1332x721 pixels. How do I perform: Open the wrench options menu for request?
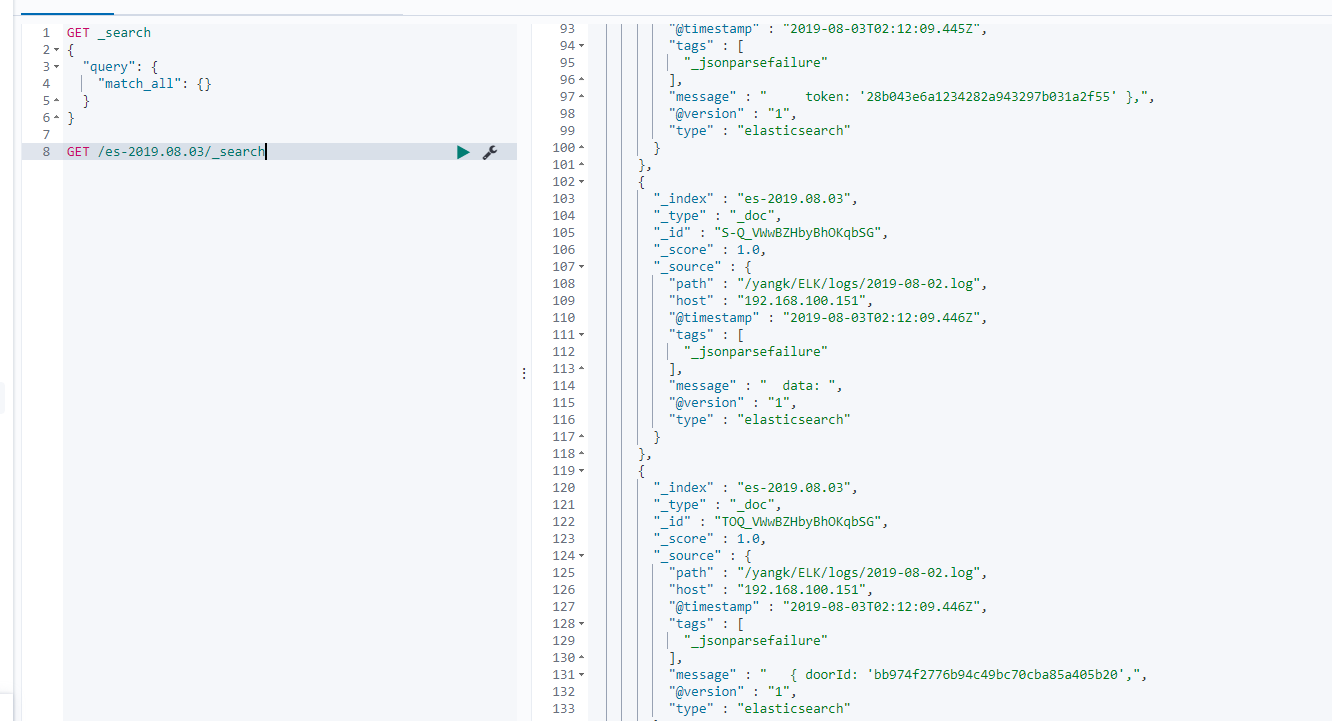[x=490, y=152]
